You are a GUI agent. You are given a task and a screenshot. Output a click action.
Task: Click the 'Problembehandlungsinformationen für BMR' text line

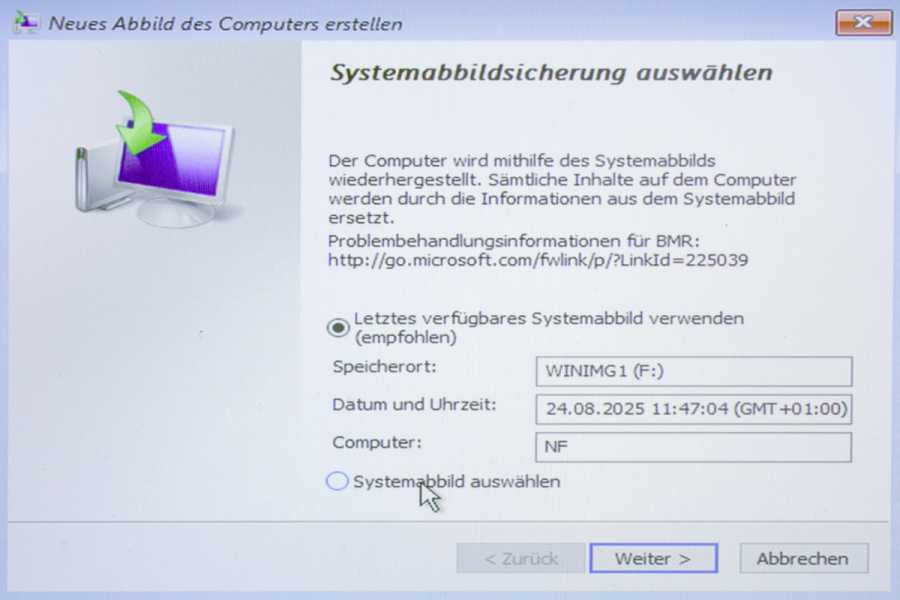[514, 241]
